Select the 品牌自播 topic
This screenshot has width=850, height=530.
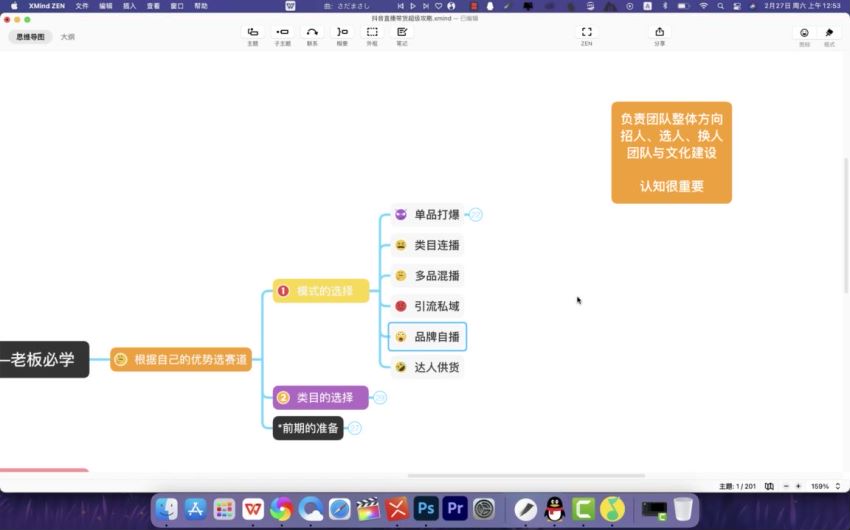427,337
